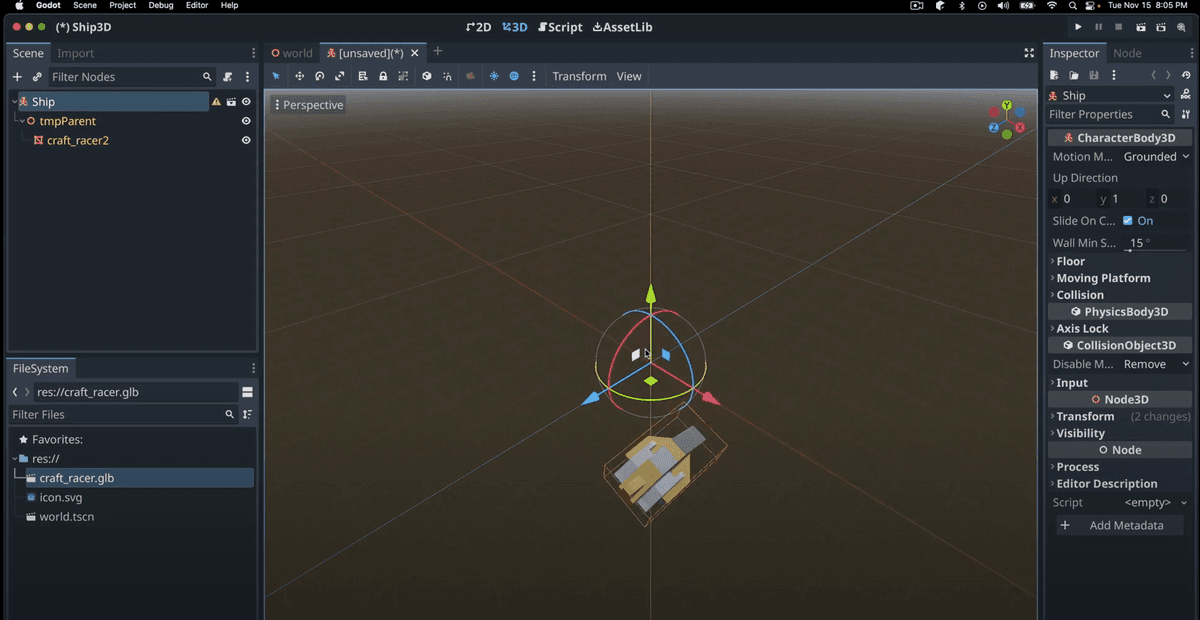The width and height of the screenshot is (1200, 620).
Task: Open the Node tab in Inspector
Action: click(1126, 53)
